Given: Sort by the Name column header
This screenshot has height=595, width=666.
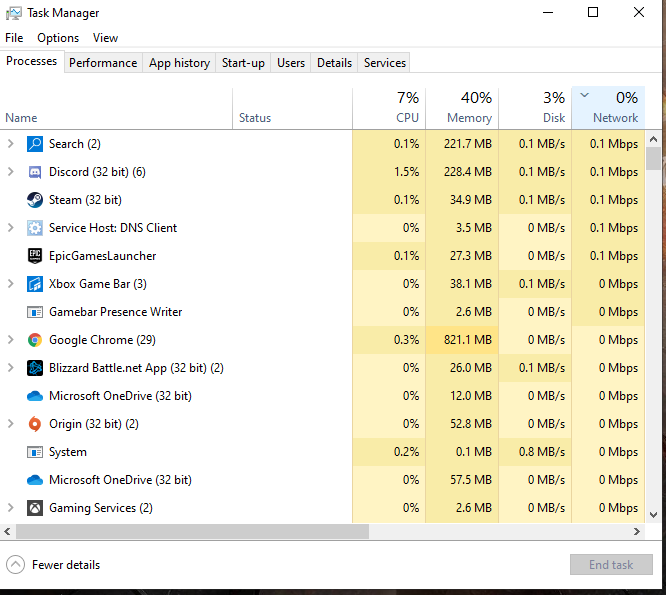Looking at the screenshot, I should point(116,108).
